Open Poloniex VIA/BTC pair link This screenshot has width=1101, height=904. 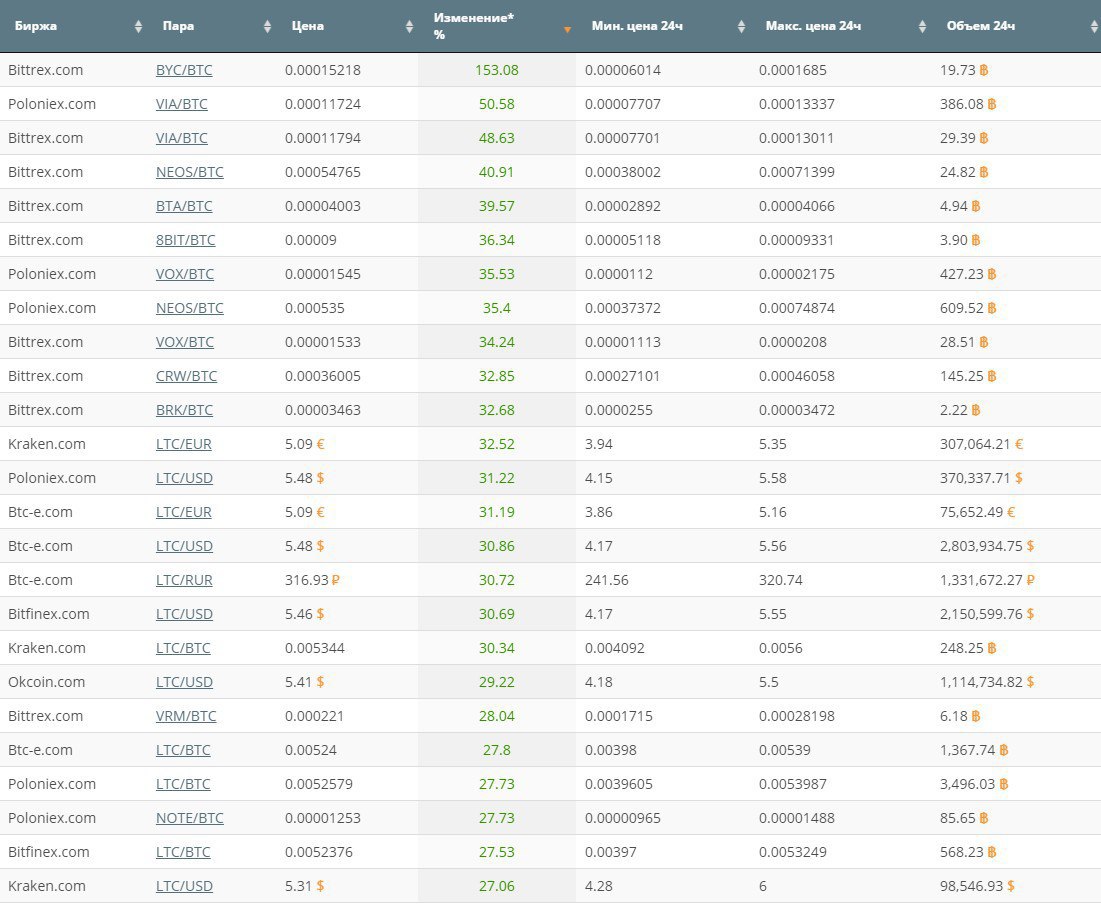tap(182, 104)
